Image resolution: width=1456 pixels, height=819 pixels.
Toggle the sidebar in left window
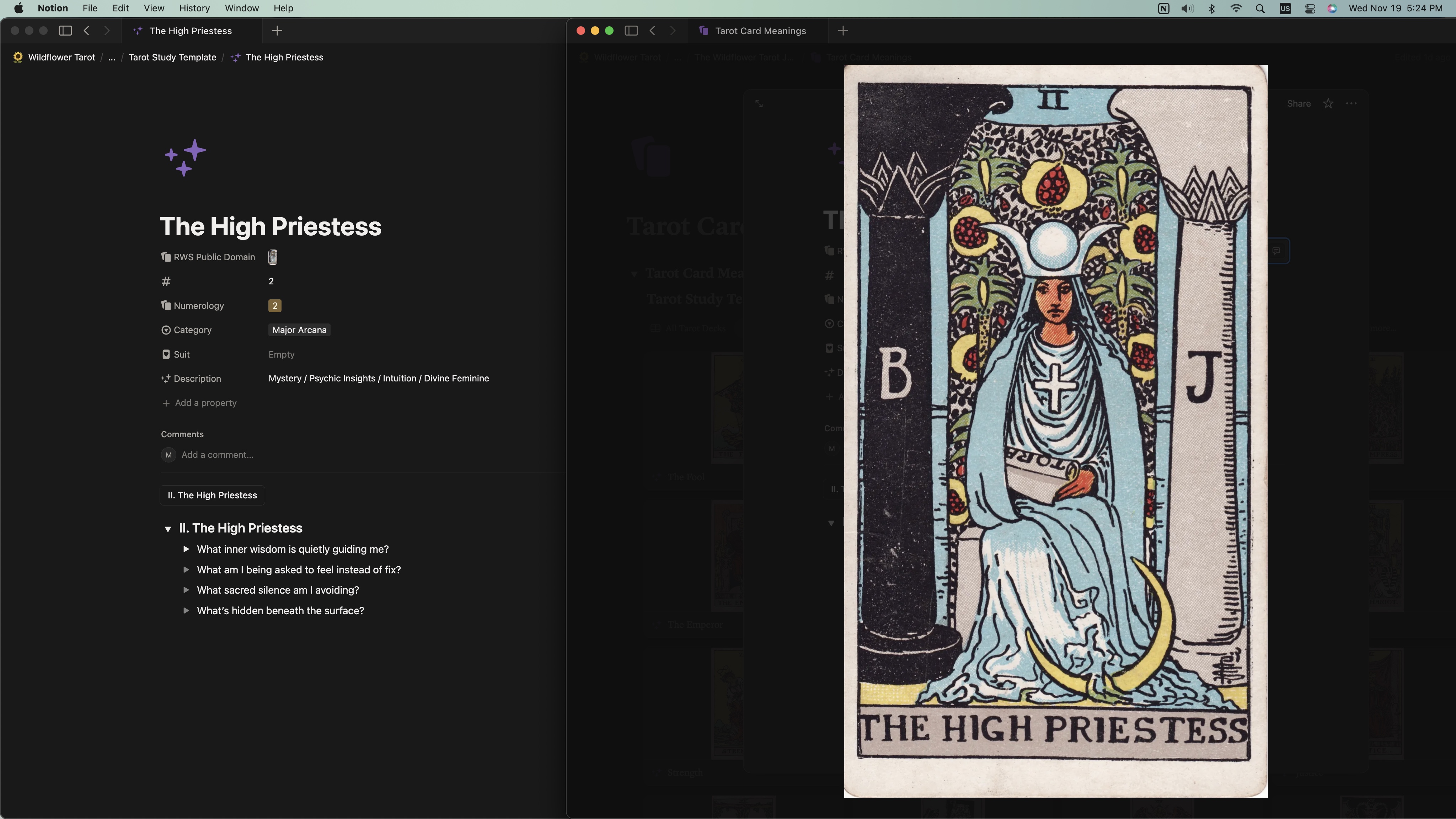tap(65, 31)
